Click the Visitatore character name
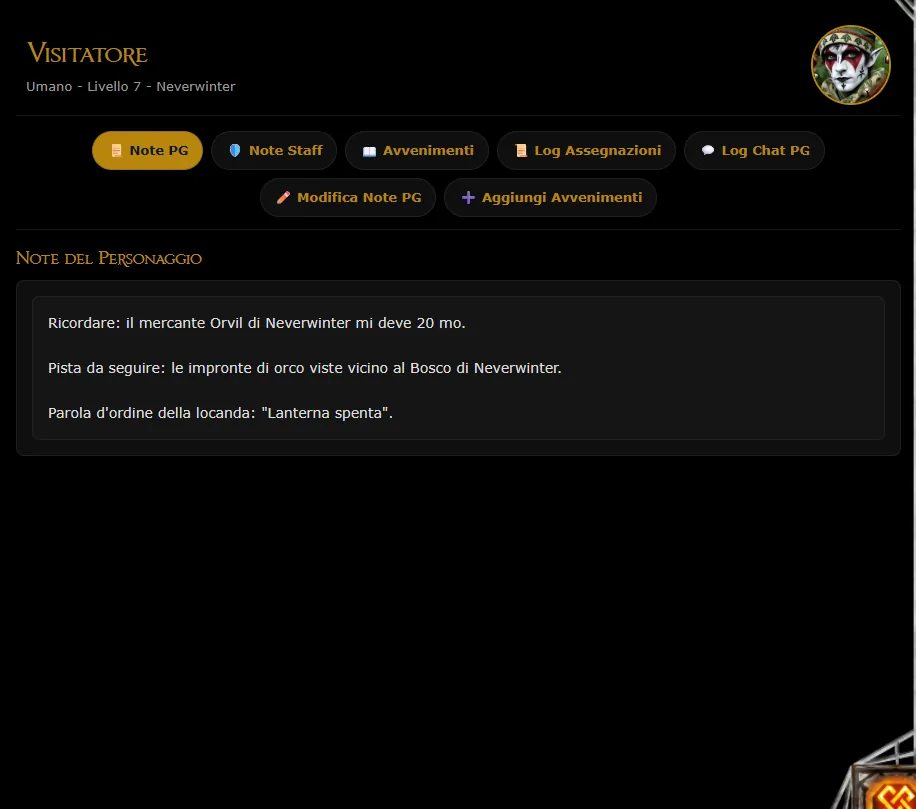Screen dimensions: 916x809 pos(87,53)
